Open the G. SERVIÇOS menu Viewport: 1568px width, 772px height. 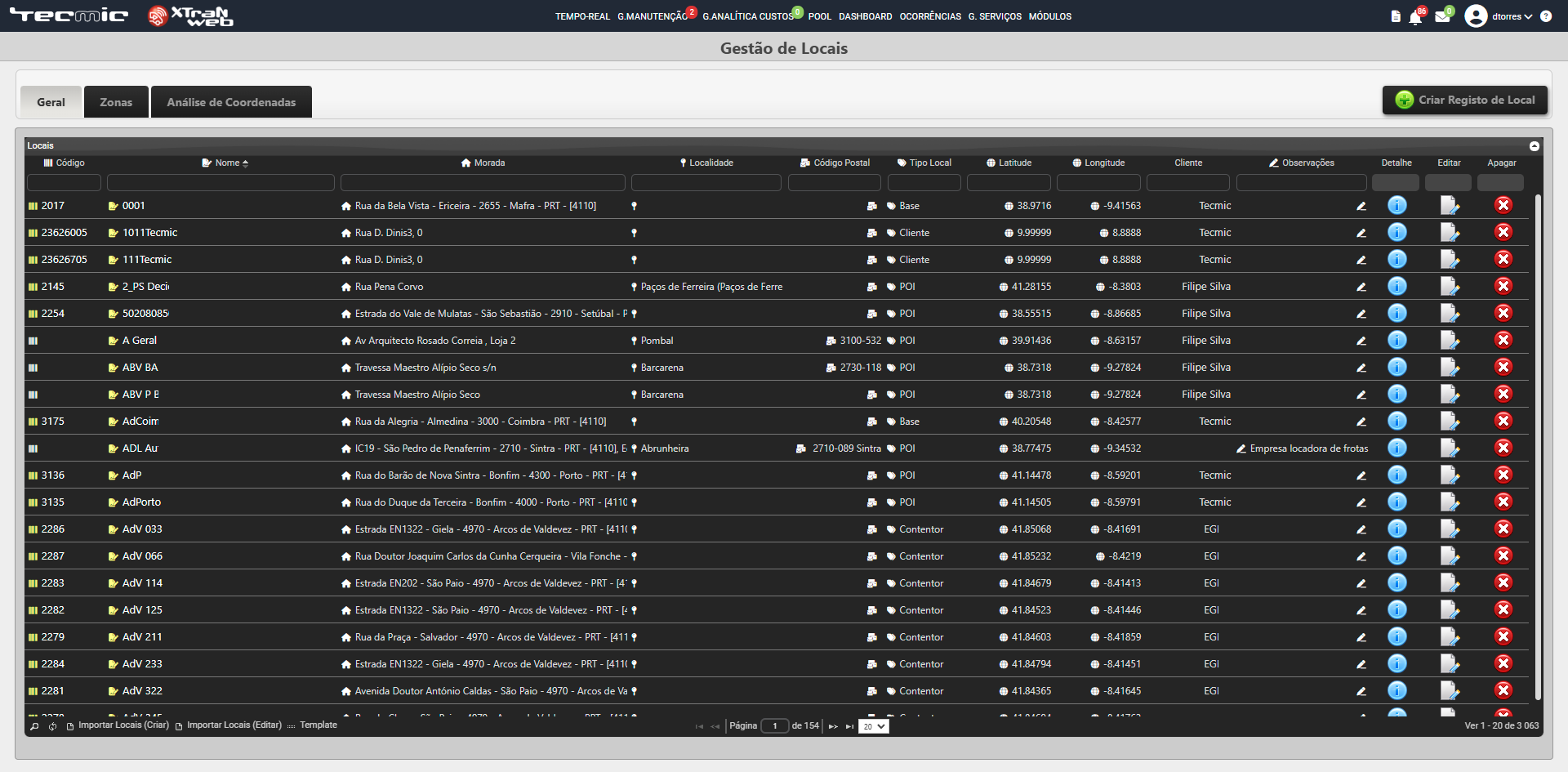click(x=995, y=16)
